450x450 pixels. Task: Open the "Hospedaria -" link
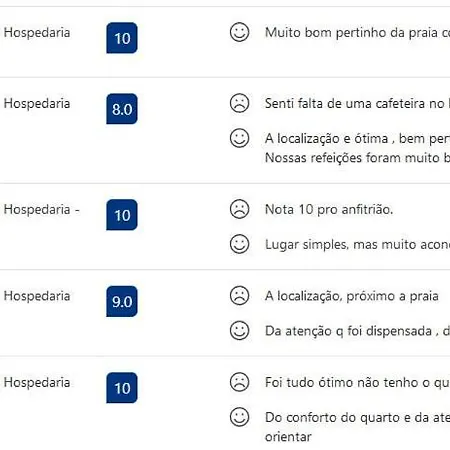coord(42,210)
